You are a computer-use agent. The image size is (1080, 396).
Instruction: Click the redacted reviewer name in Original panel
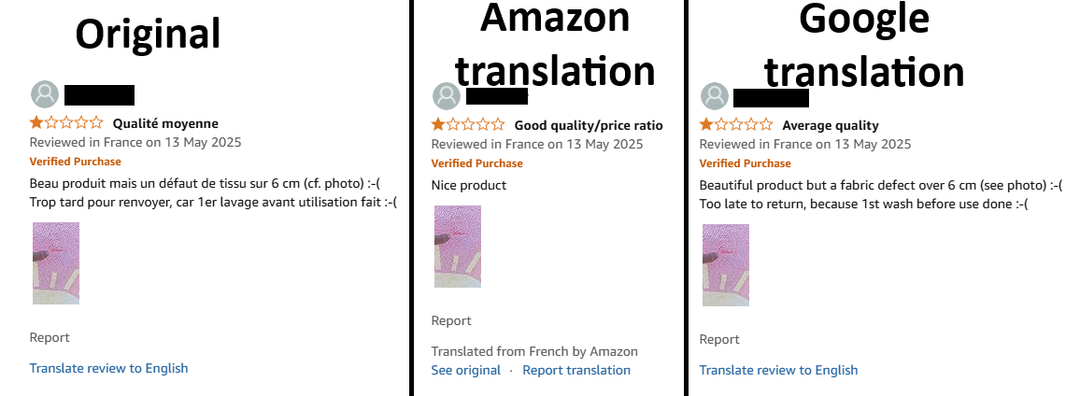pyautogui.click(x=99, y=95)
